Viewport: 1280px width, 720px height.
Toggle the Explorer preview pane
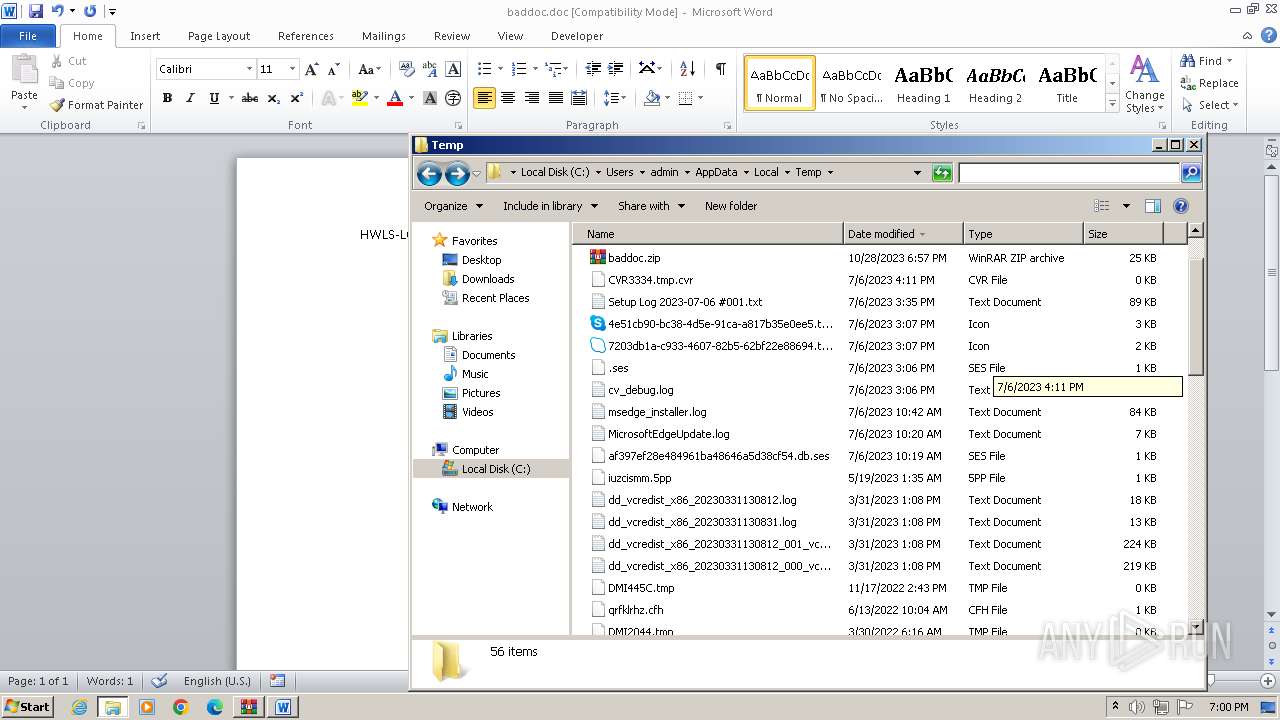(1153, 206)
